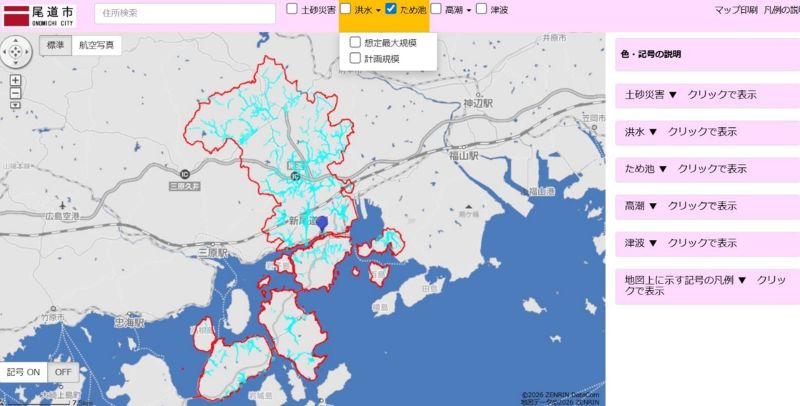
Task: Click the Onomichi City logo
Action: [40, 14]
